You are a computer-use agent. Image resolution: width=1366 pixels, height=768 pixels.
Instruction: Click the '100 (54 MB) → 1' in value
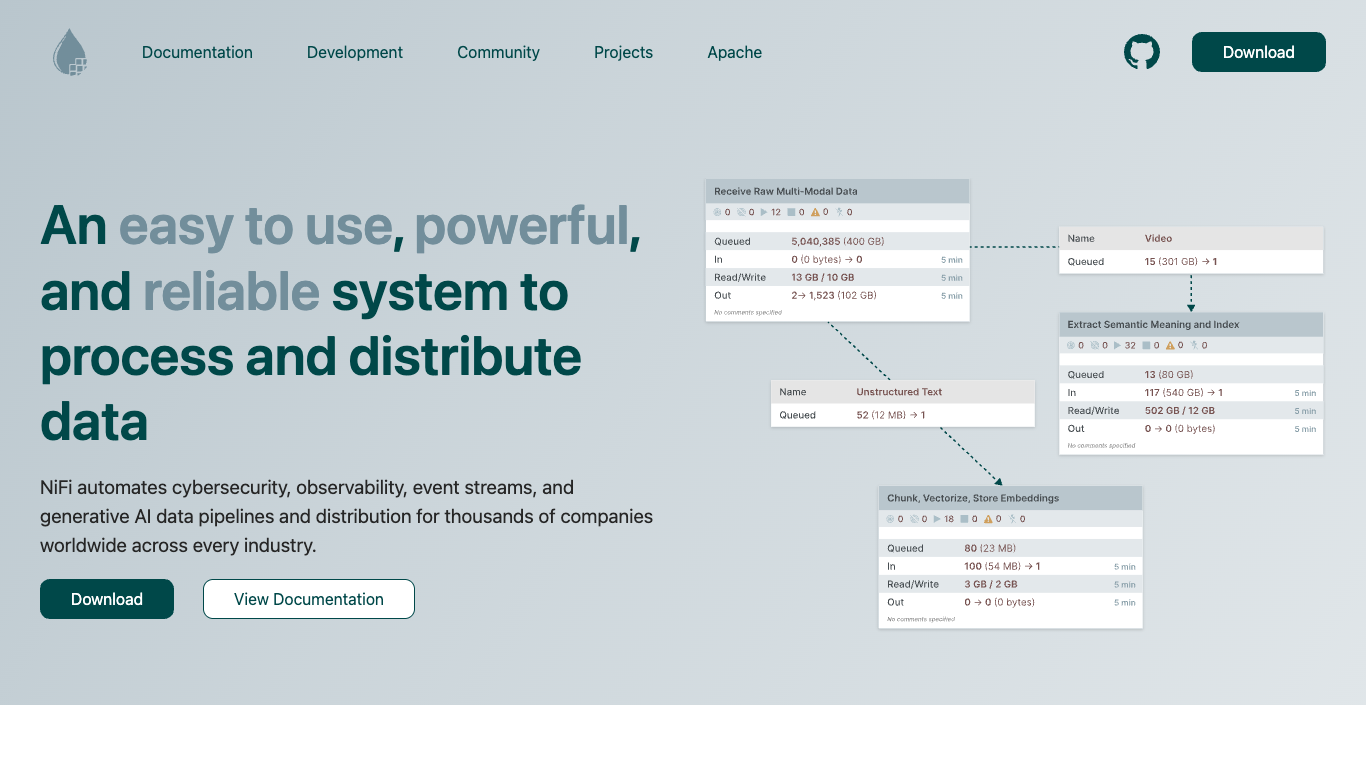point(1002,566)
